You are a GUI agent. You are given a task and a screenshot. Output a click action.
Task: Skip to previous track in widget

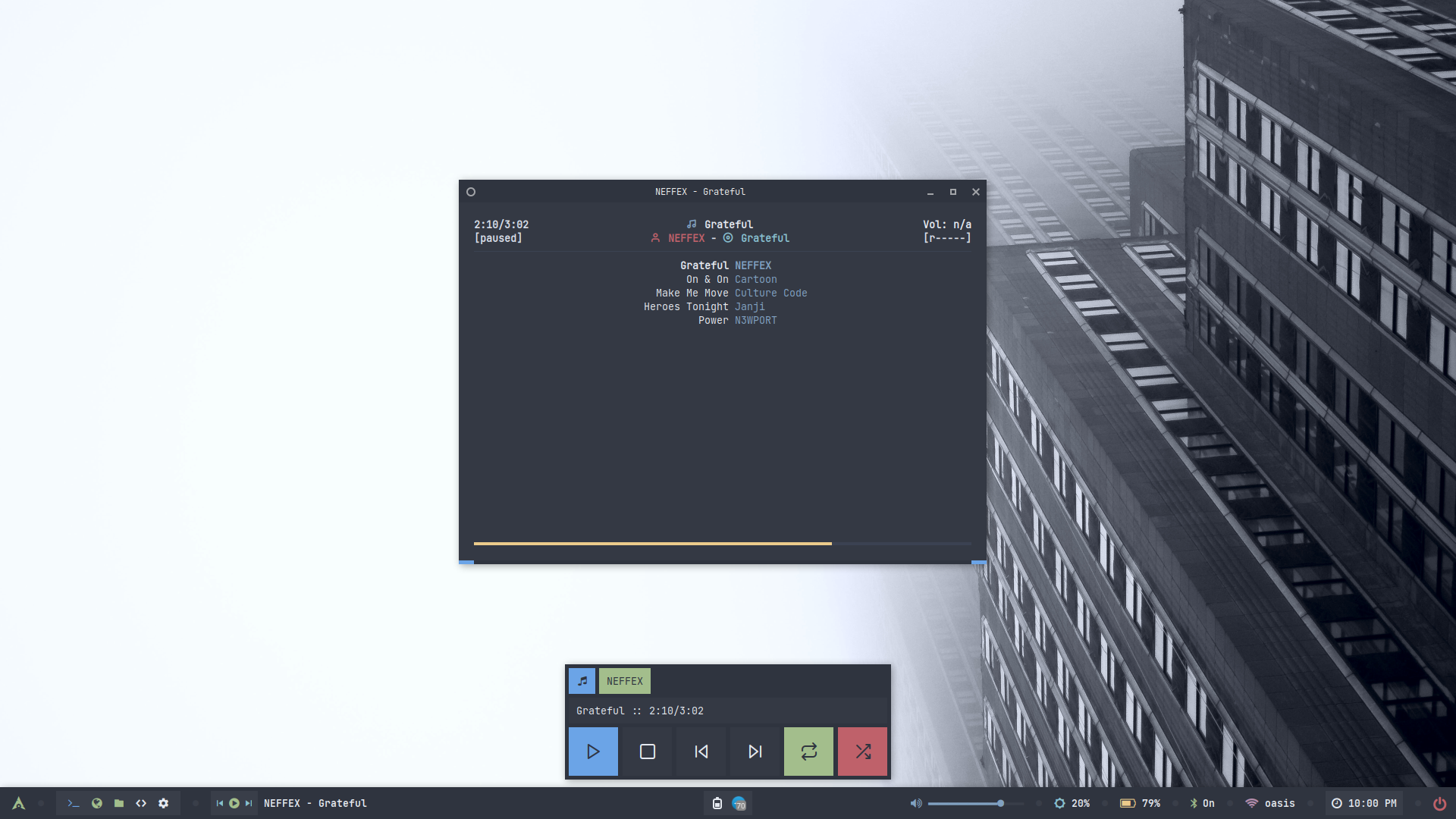[701, 752]
